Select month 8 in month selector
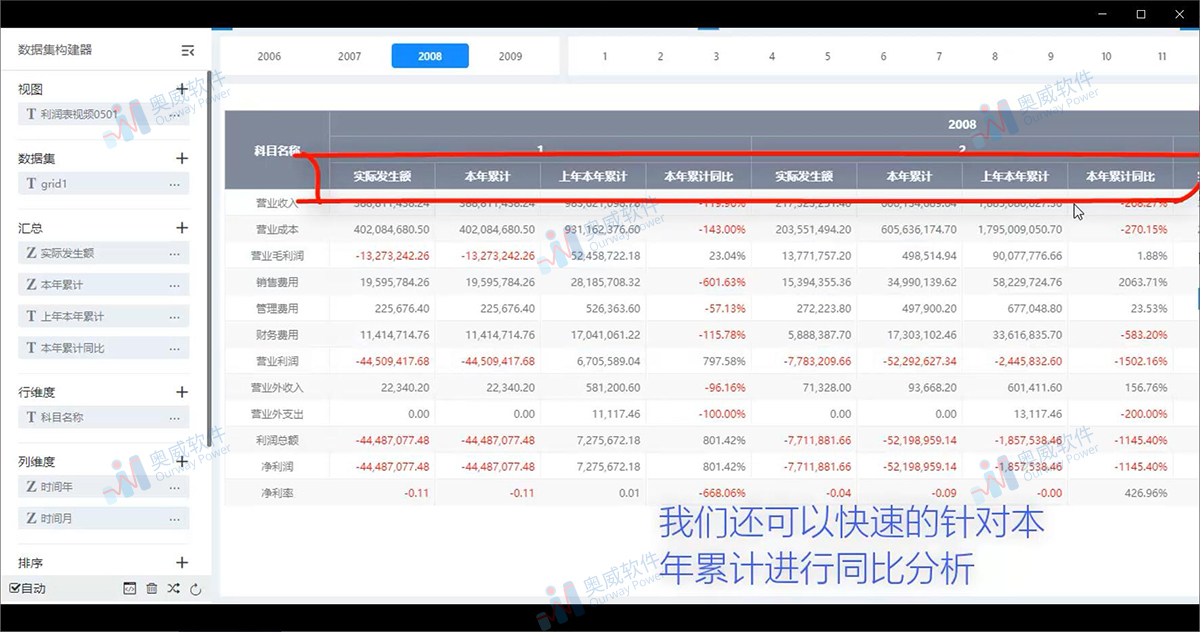1200x632 pixels. pyautogui.click(x=995, y=57)
